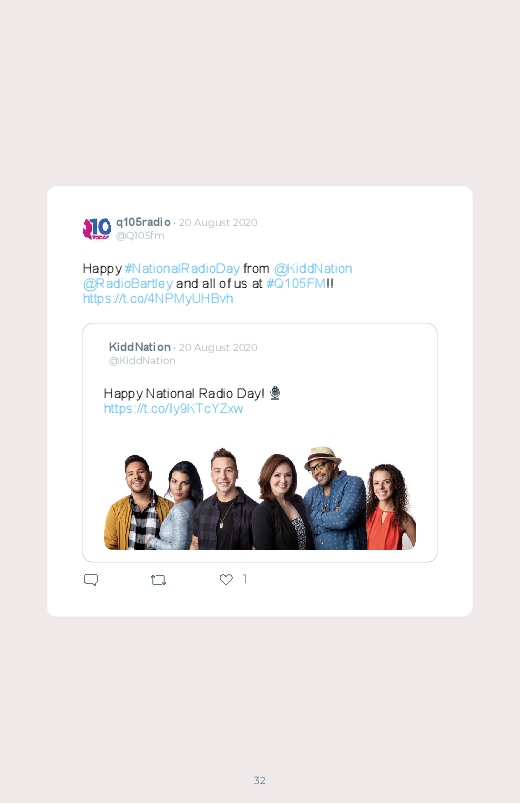The image size is (520, 803).
Task: Like the tweet with heart icon
Action: 226,579
